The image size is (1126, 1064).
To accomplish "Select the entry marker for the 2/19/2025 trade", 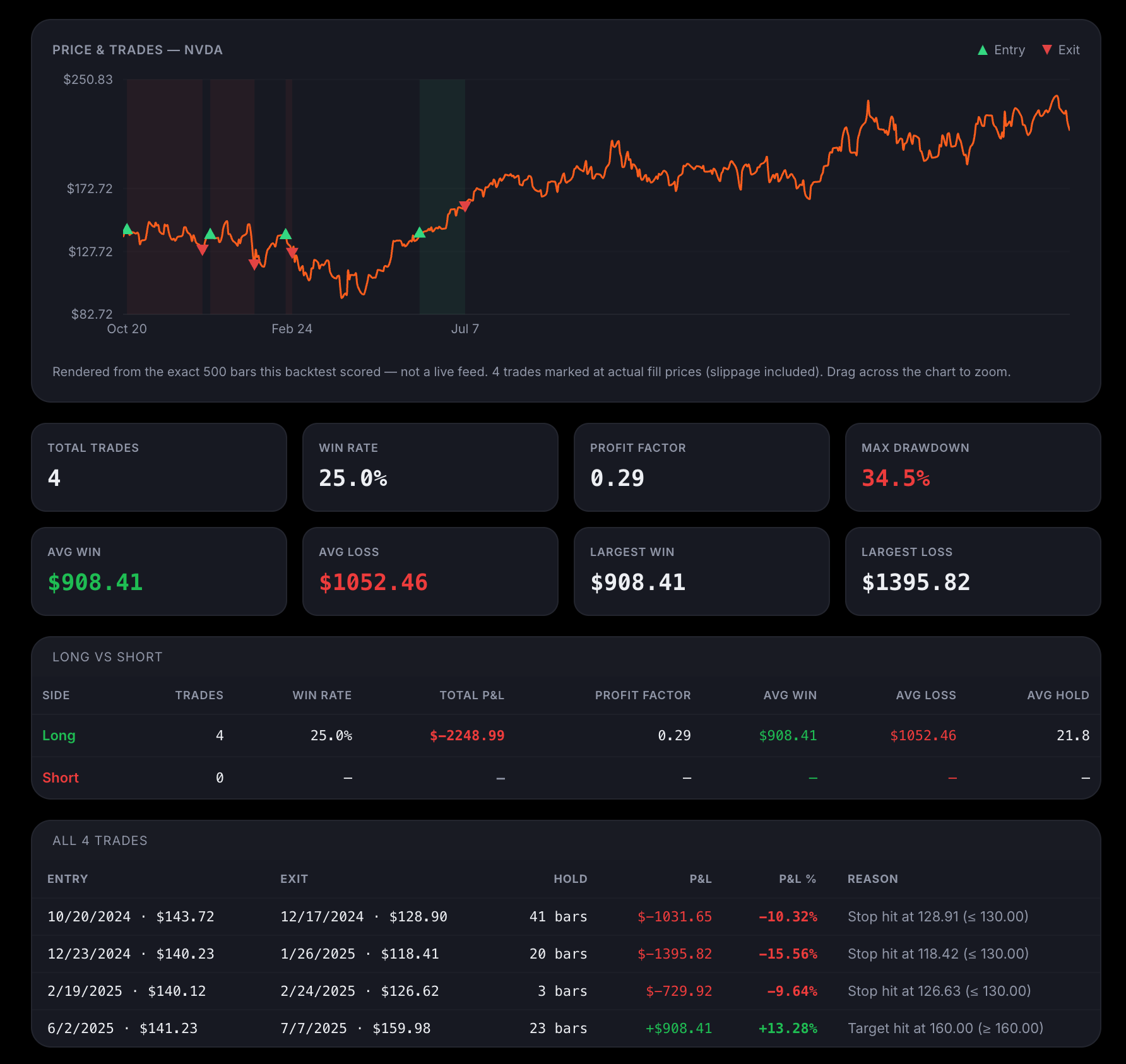I will point(286,234).
